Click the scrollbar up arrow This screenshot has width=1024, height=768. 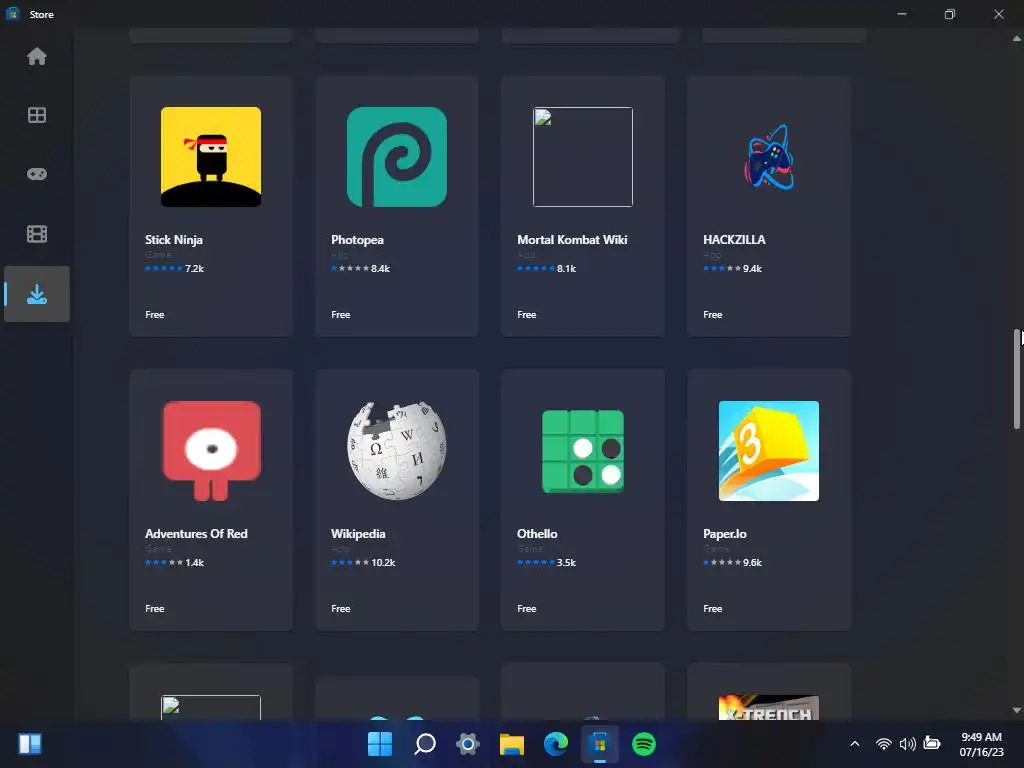pos(1017,39)
